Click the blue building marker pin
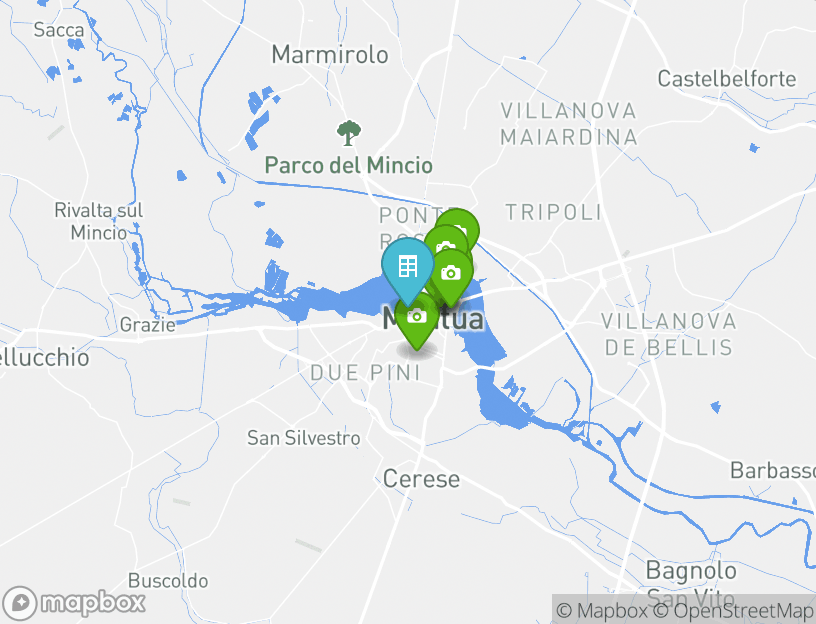Screen dimensions: 816x624 (407, 266)
